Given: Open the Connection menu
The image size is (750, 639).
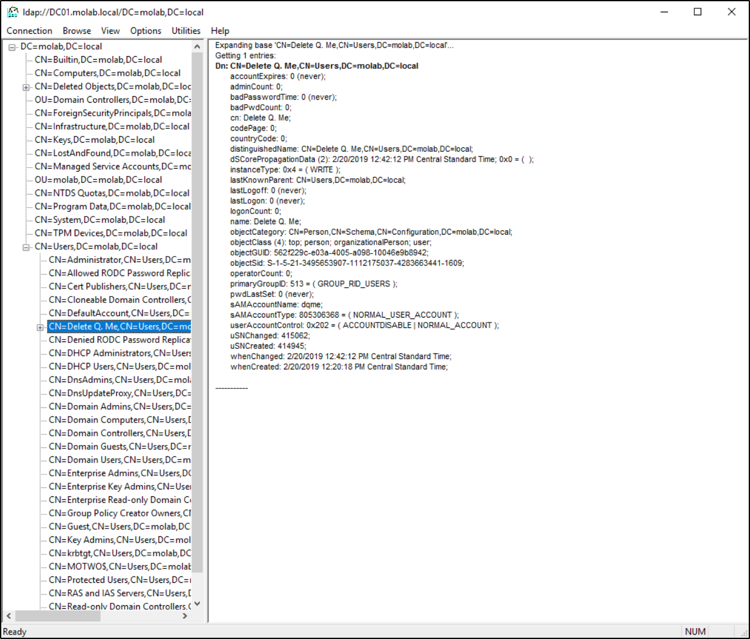Looking at the screenshot, I should [x=29, y=31].
